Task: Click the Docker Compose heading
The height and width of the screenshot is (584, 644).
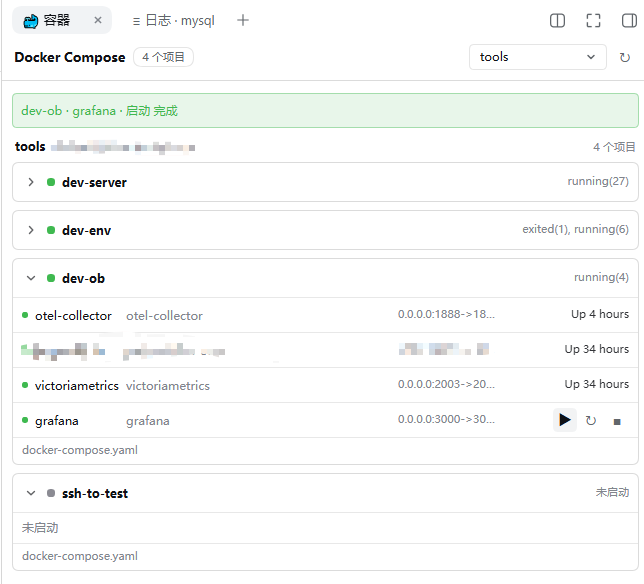Action: (69, 57)
